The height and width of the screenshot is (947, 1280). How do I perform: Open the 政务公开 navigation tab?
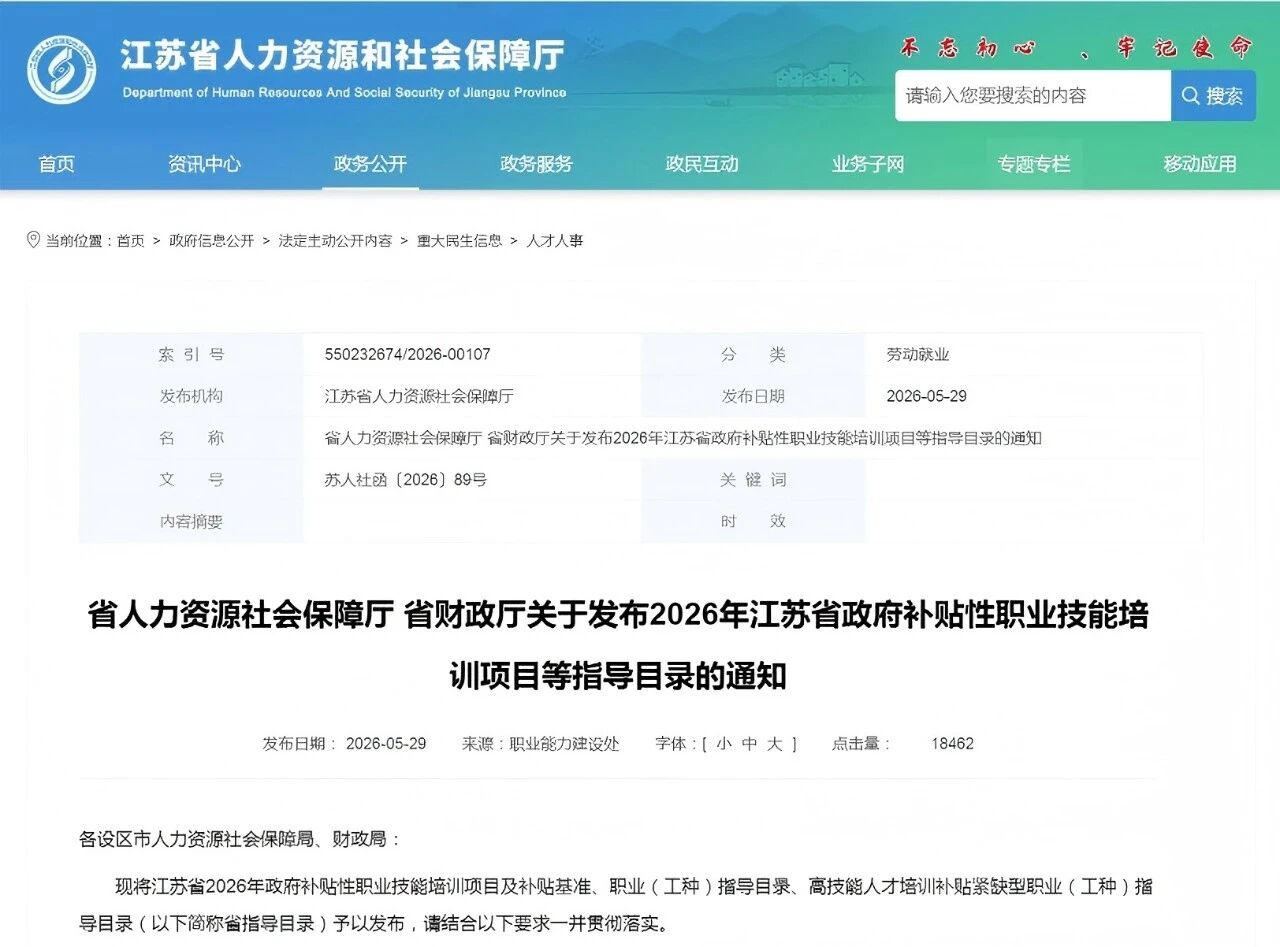[x=370, y=164]
